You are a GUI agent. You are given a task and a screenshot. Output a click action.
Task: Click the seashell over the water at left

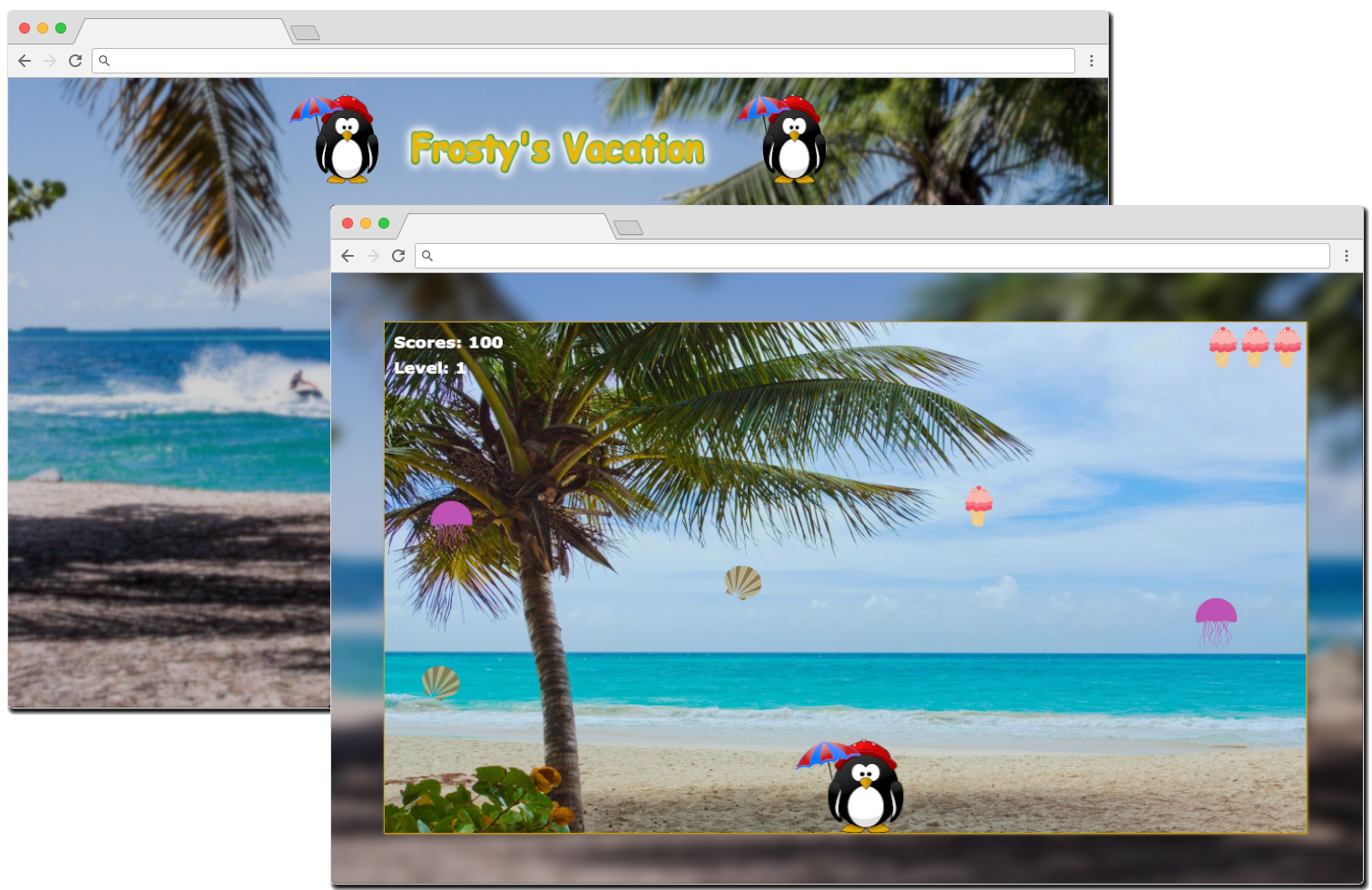441,682
